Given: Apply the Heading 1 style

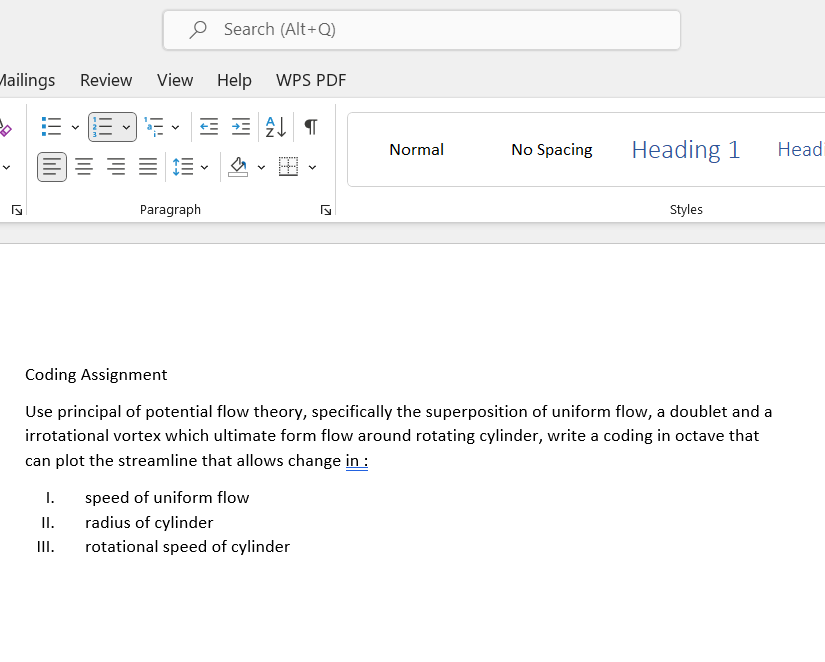Looking at the screenshot, I should (x=686, y=149).
